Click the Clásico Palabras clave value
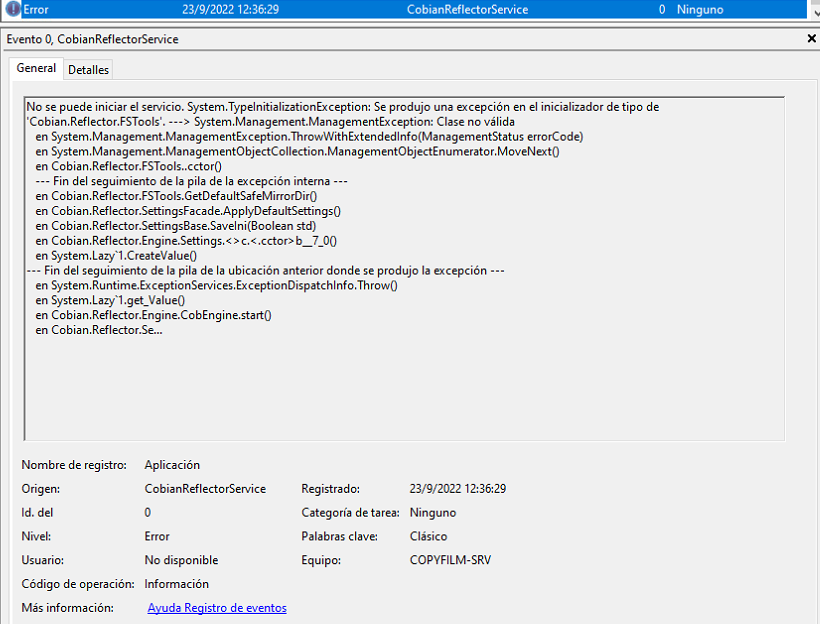Viewport: 820px width, 624px height. coord(428,536)
